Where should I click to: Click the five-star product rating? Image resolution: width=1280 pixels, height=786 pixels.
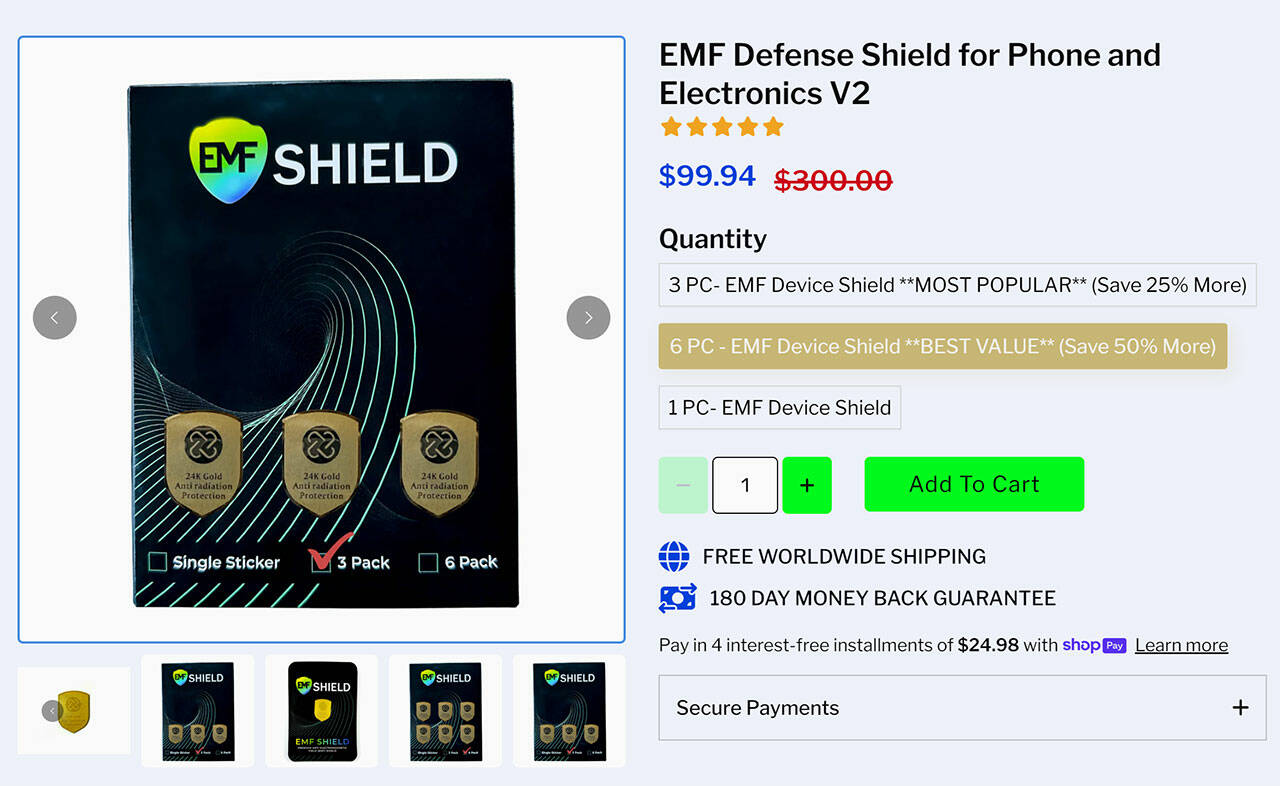(722, 127)
